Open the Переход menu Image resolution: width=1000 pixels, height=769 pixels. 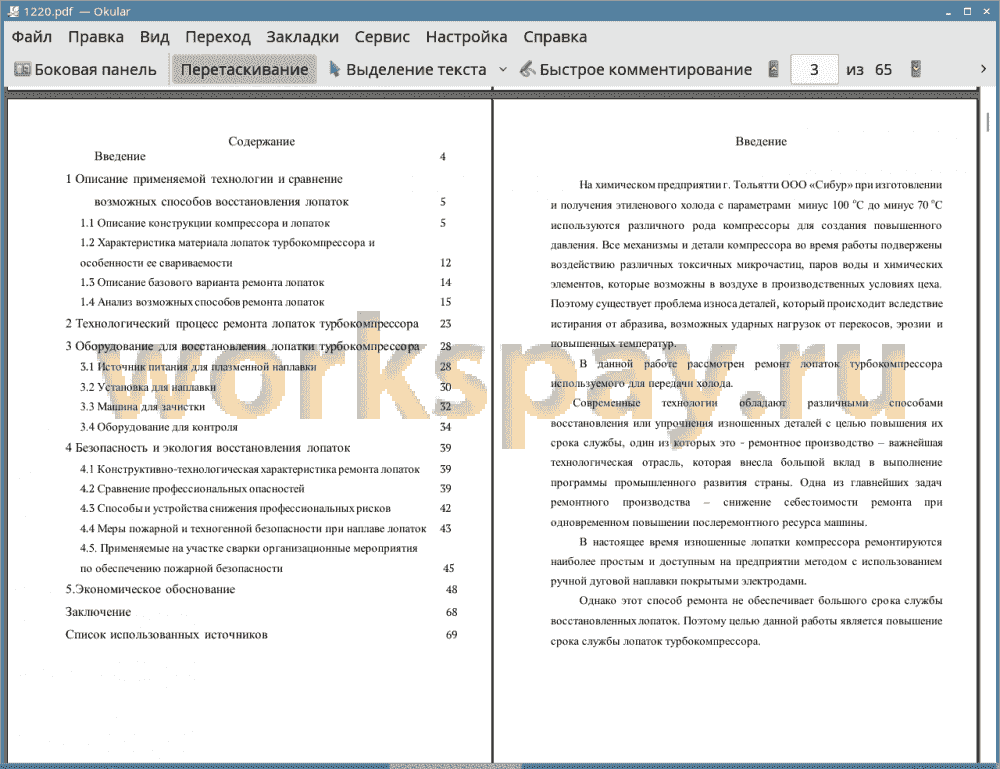pos(217,37)
